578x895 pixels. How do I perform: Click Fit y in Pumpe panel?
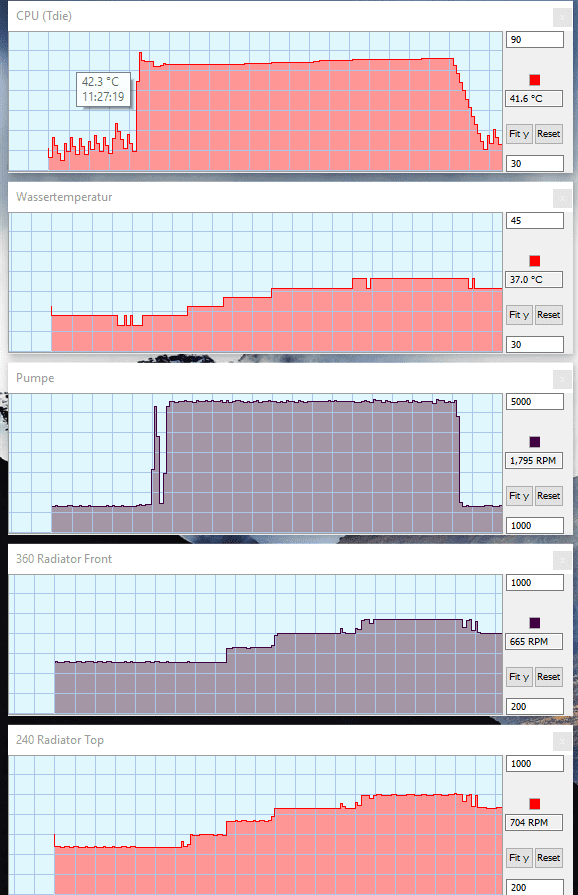pos(519,496)
